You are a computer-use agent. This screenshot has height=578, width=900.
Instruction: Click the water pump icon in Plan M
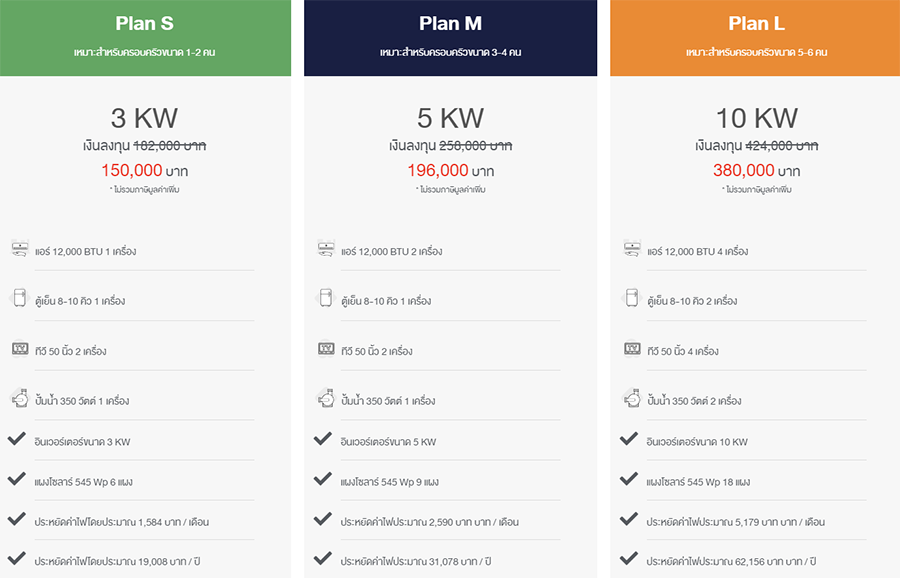pyautogui.click(x=326, y=399)
